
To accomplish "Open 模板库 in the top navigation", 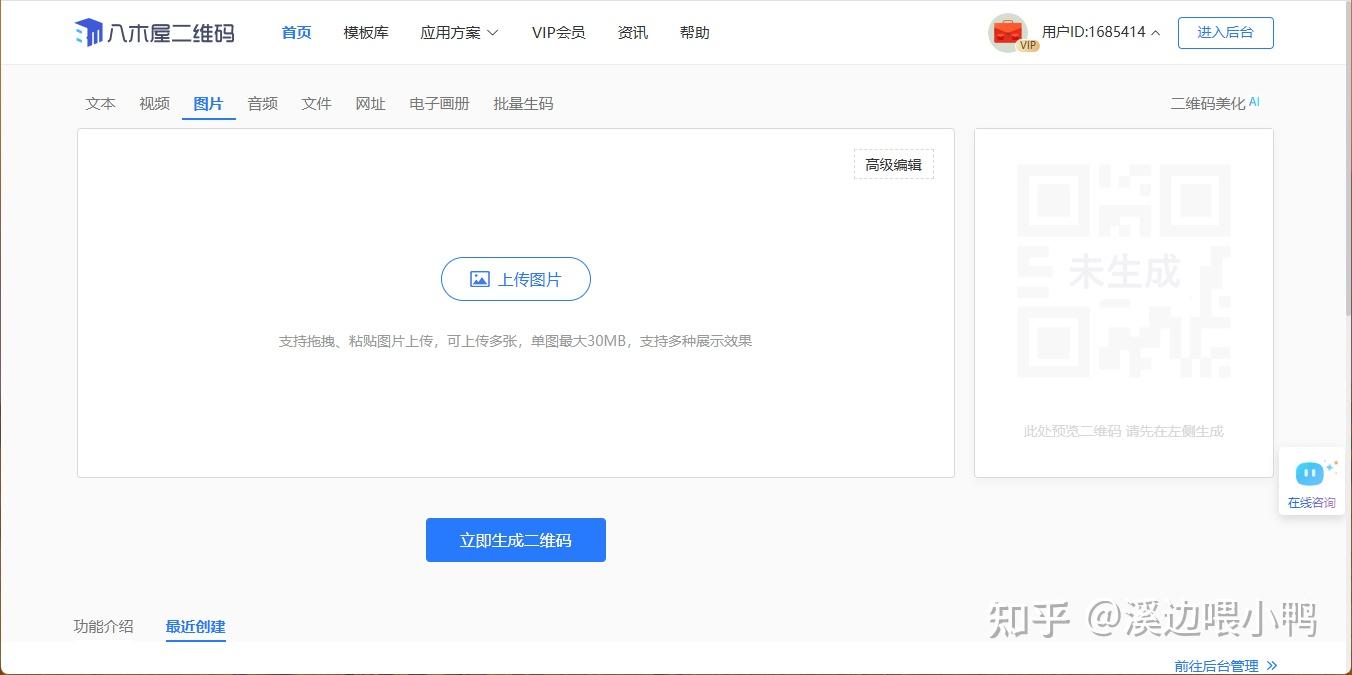I will (366, 33).
